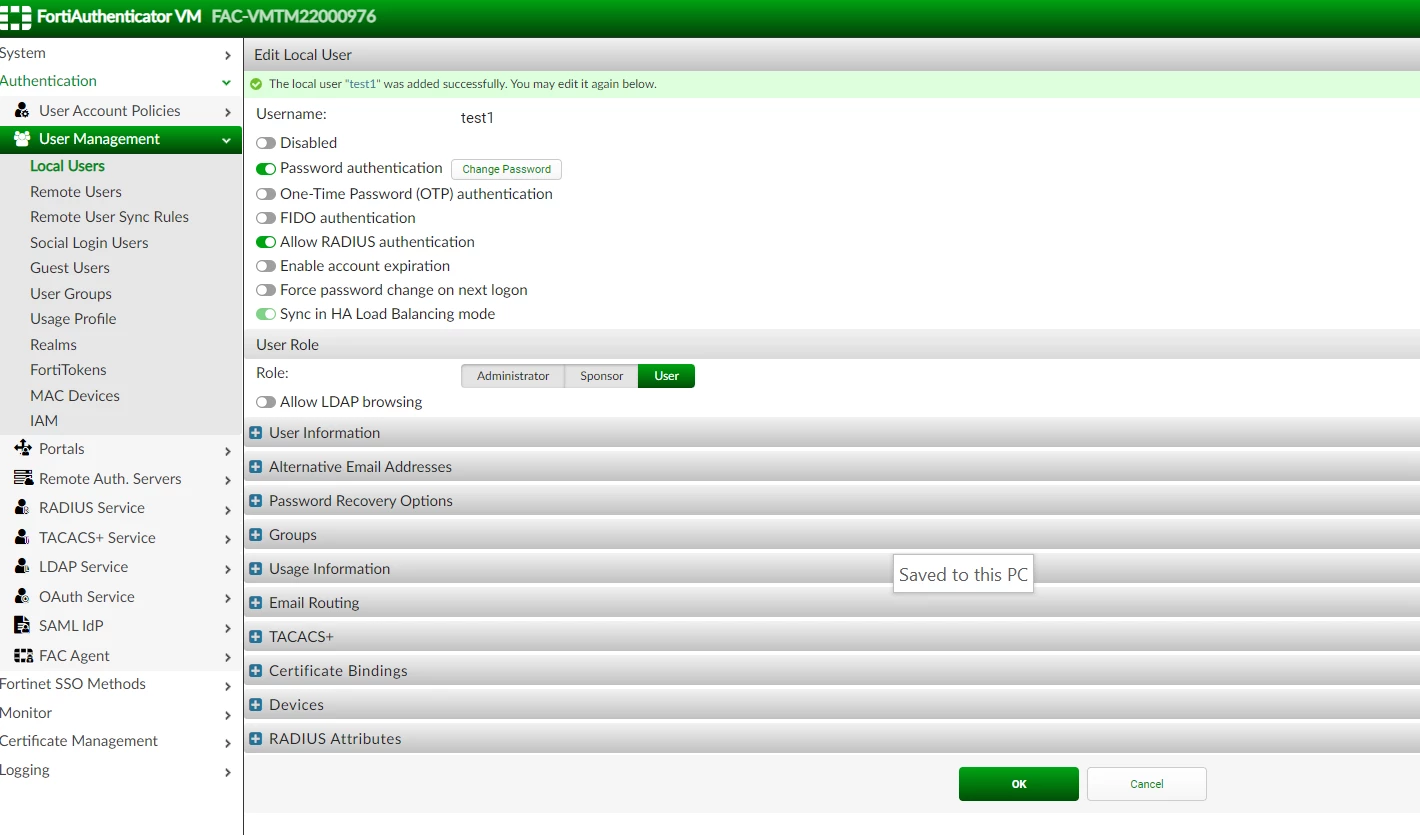
Task: Select the Sponsor role
Action: [602, 376]
